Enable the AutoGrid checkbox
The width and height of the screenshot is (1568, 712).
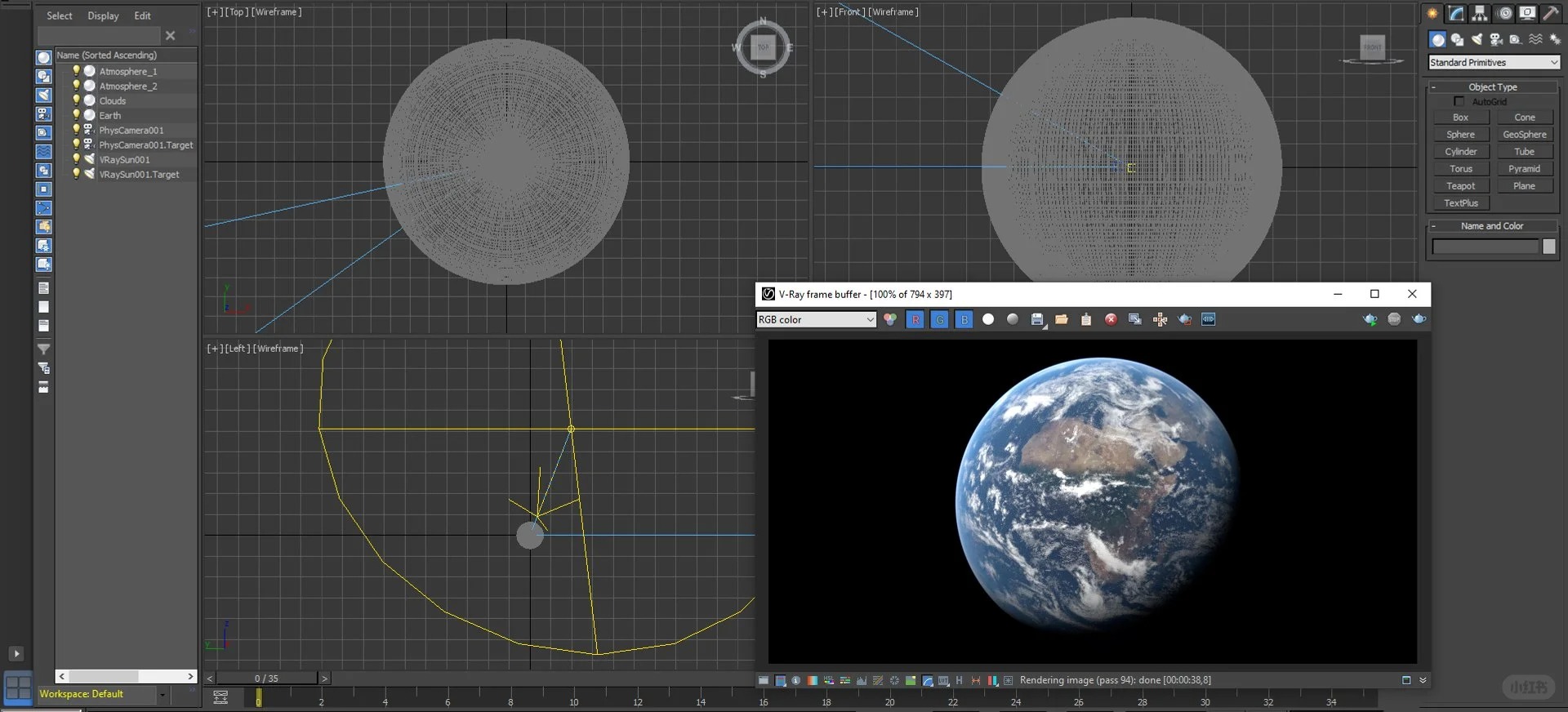1459,101
